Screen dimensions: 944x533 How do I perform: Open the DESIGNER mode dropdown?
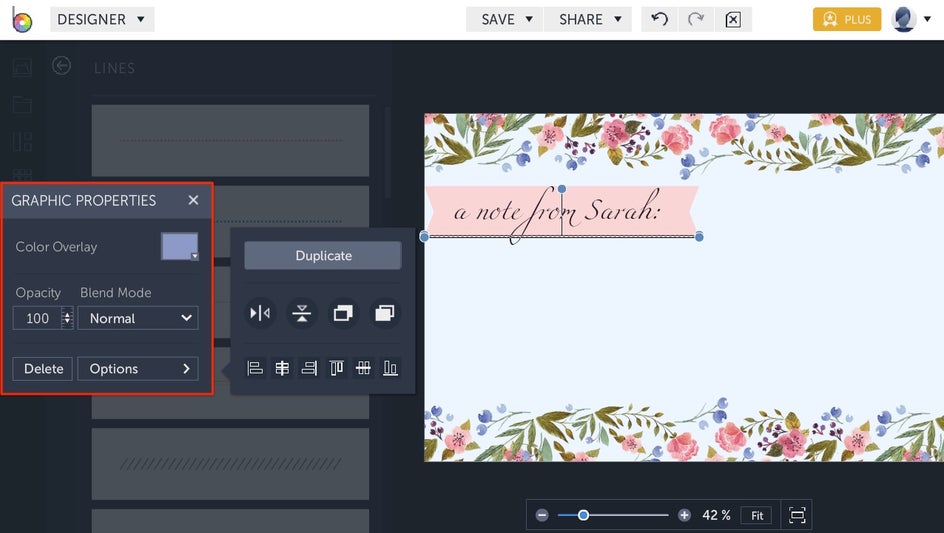(102, 19)
